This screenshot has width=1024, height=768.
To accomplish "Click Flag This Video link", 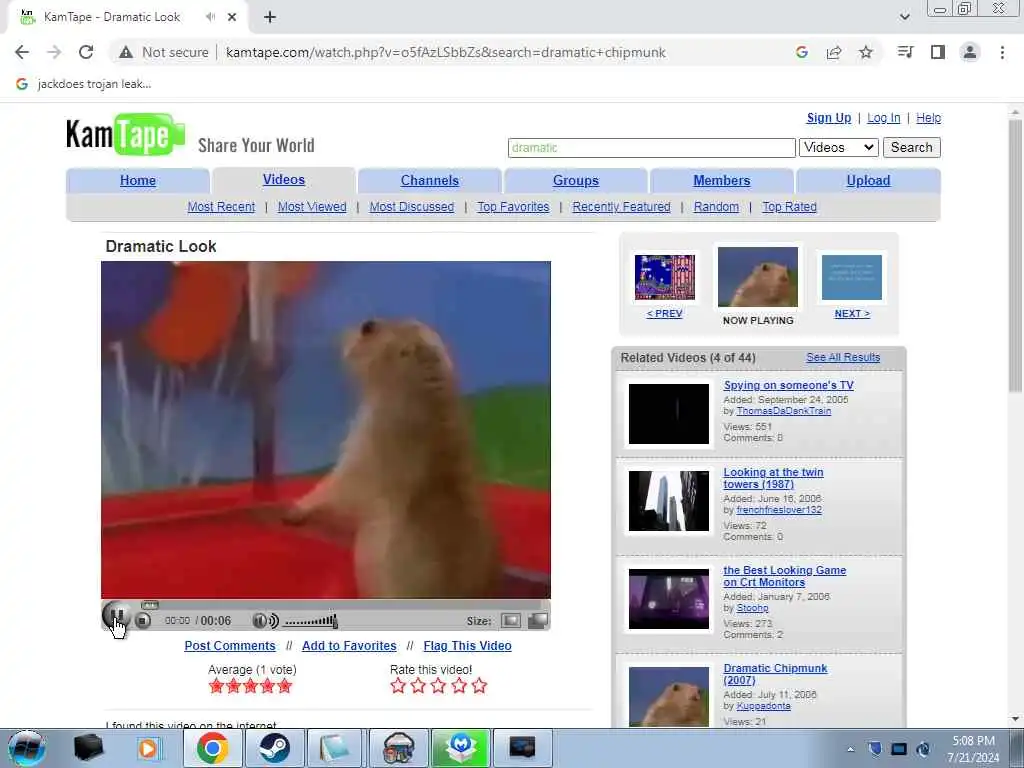I will click(x=467, y=646).
